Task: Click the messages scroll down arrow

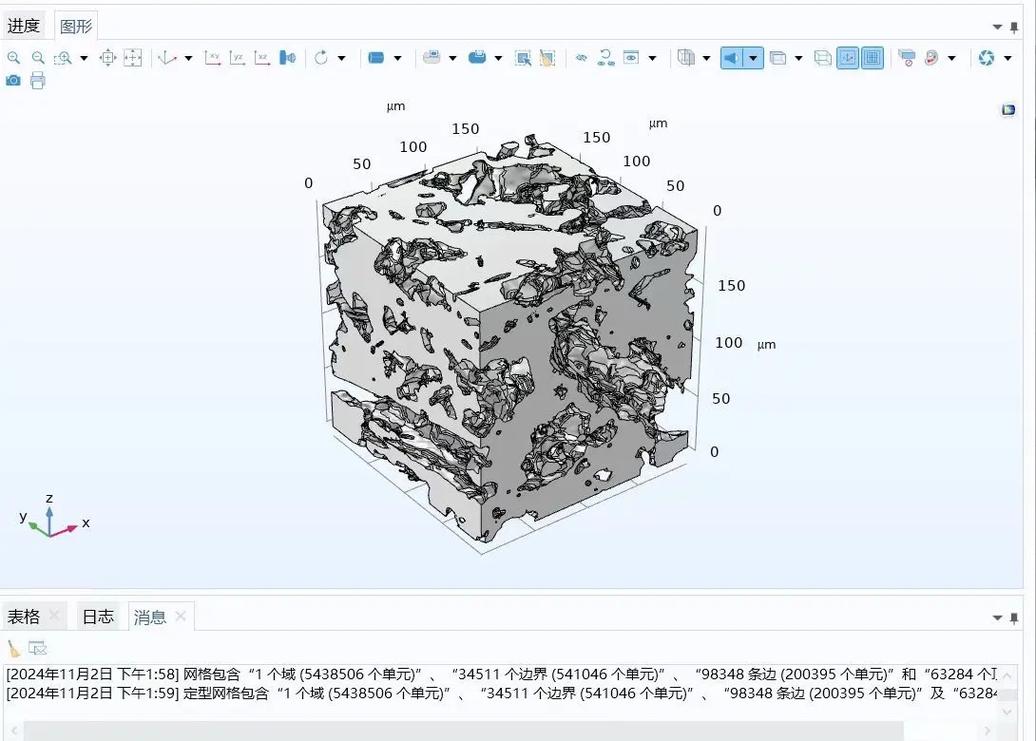Action: 1007,712
